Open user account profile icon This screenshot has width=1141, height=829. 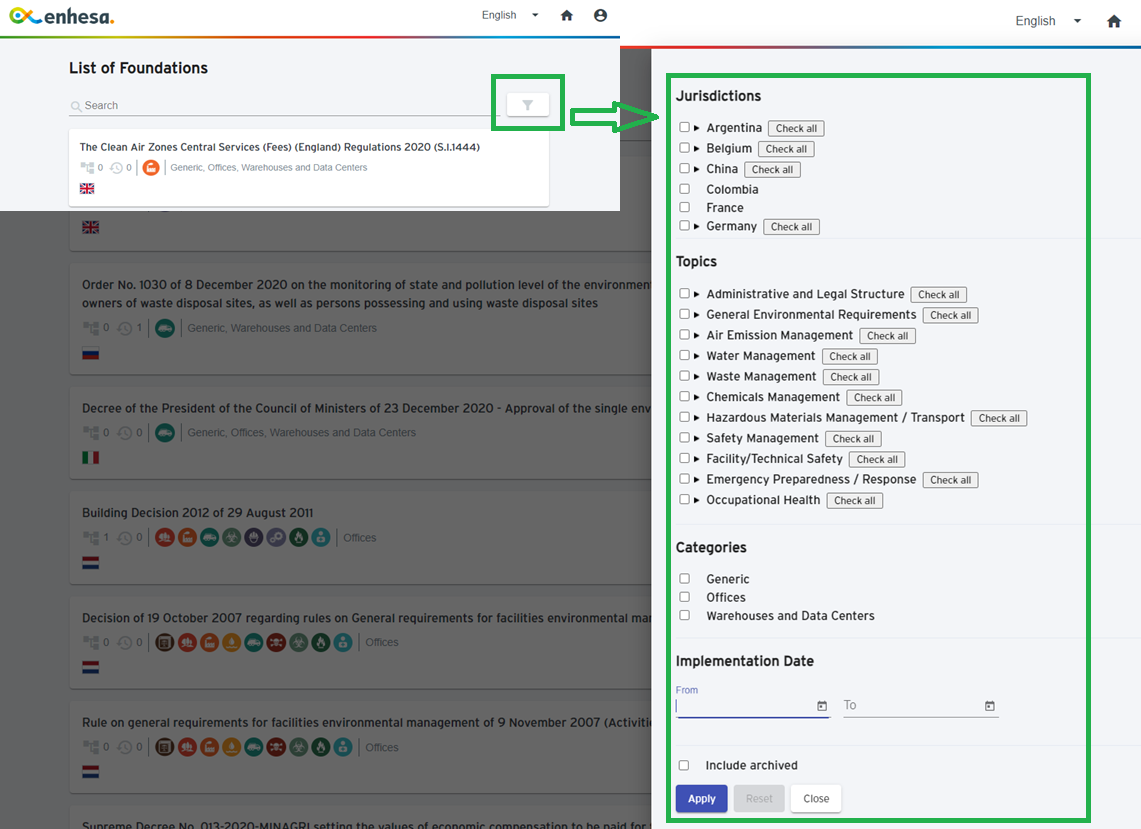[600, 15]
